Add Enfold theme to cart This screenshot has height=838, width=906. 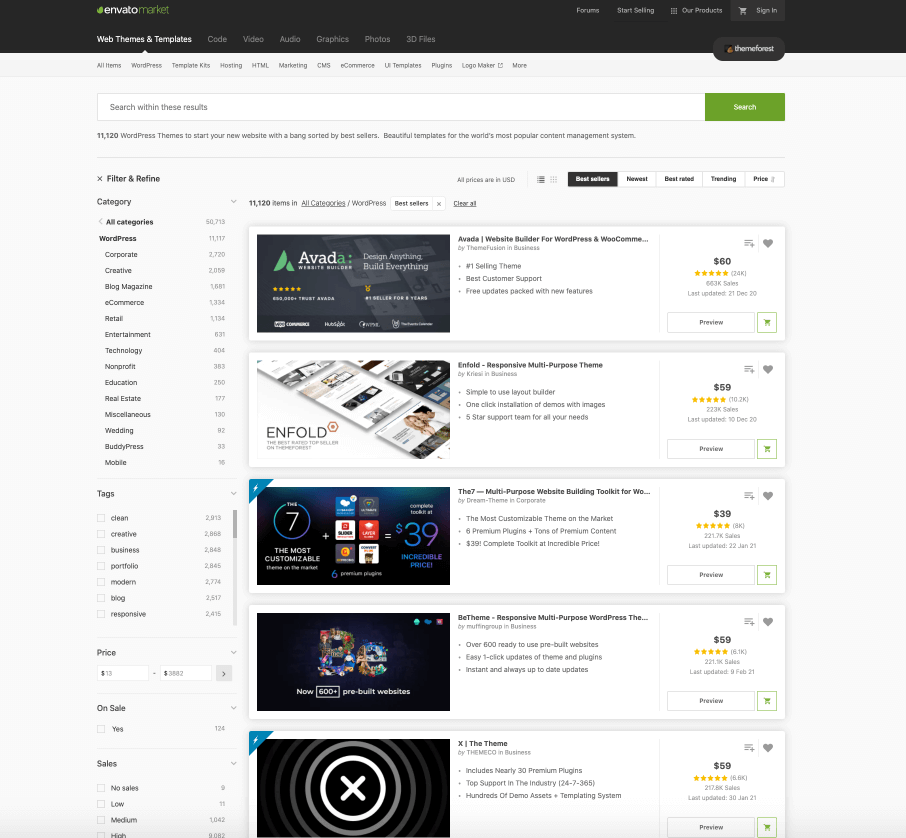tap(767, 448)
